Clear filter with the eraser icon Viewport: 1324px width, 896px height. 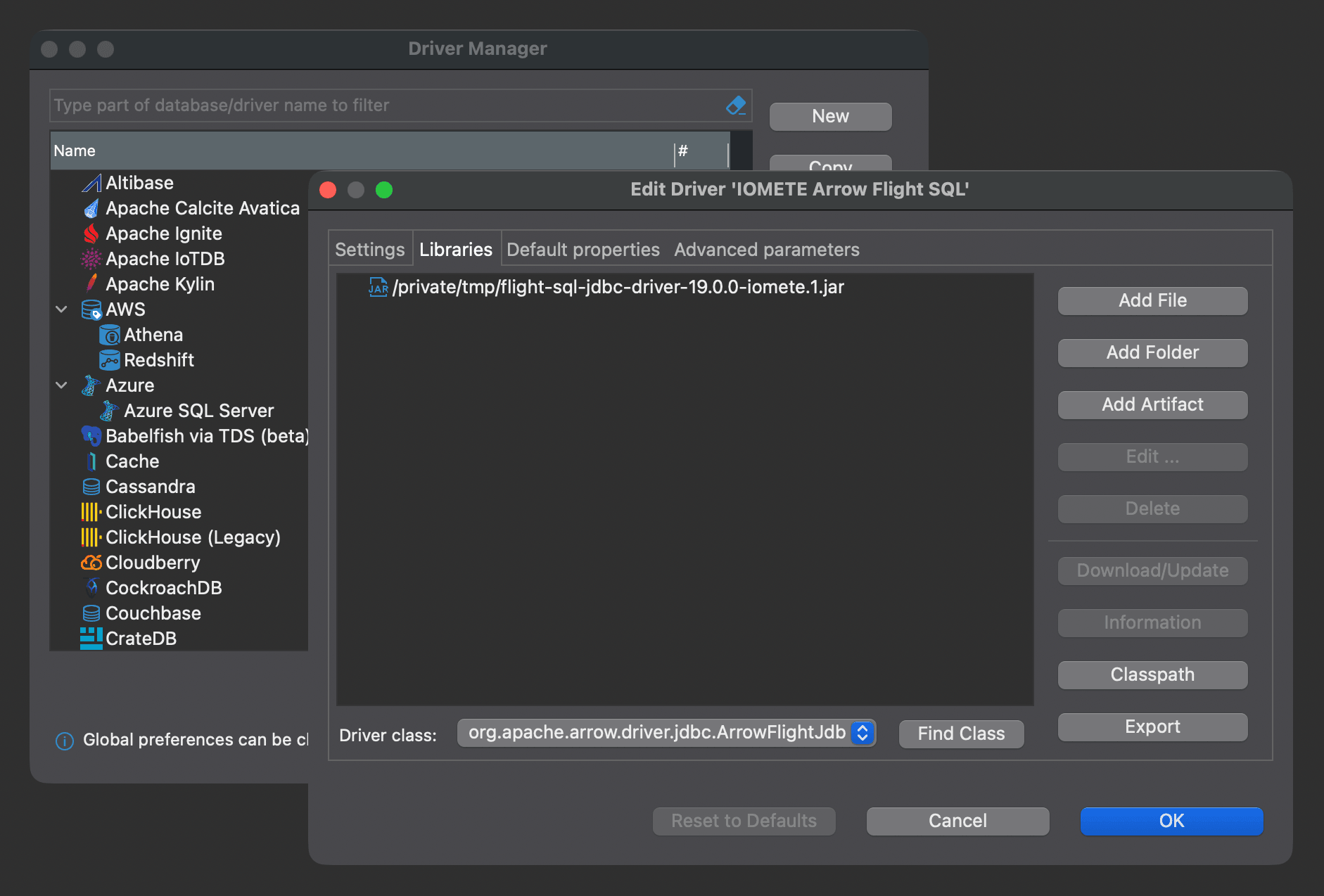click(x=736, y=105)
